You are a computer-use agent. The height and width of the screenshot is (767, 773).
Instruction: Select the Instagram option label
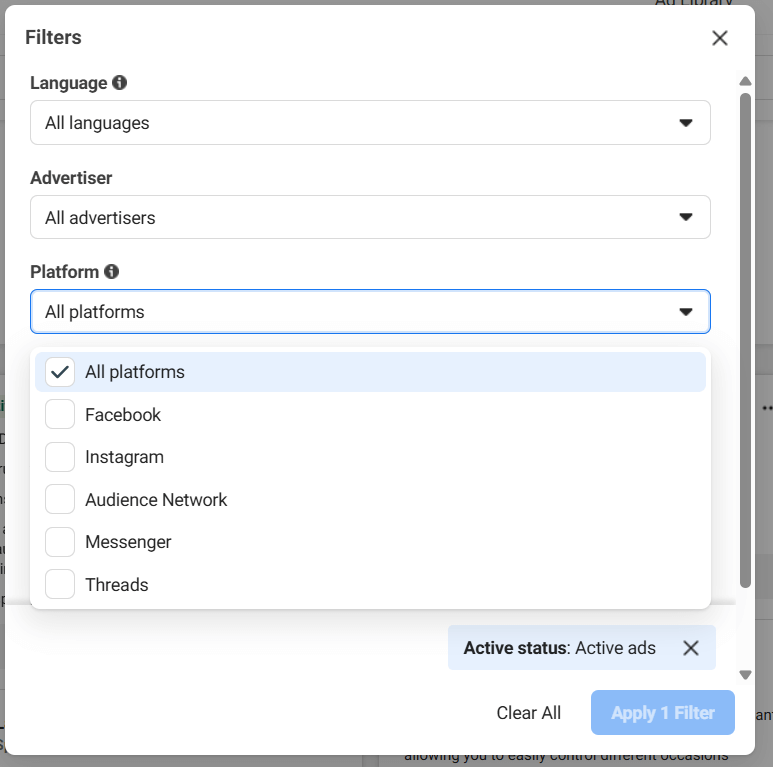[124, 457]
